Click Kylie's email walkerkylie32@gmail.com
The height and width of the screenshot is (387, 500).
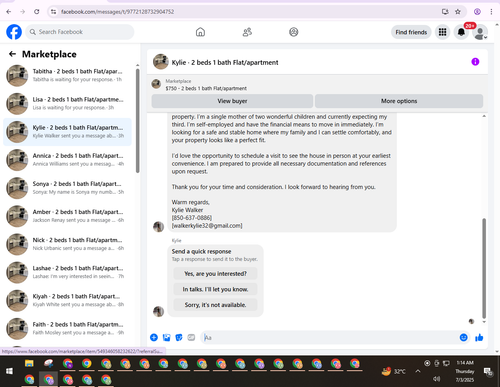(x=207, y=226)
